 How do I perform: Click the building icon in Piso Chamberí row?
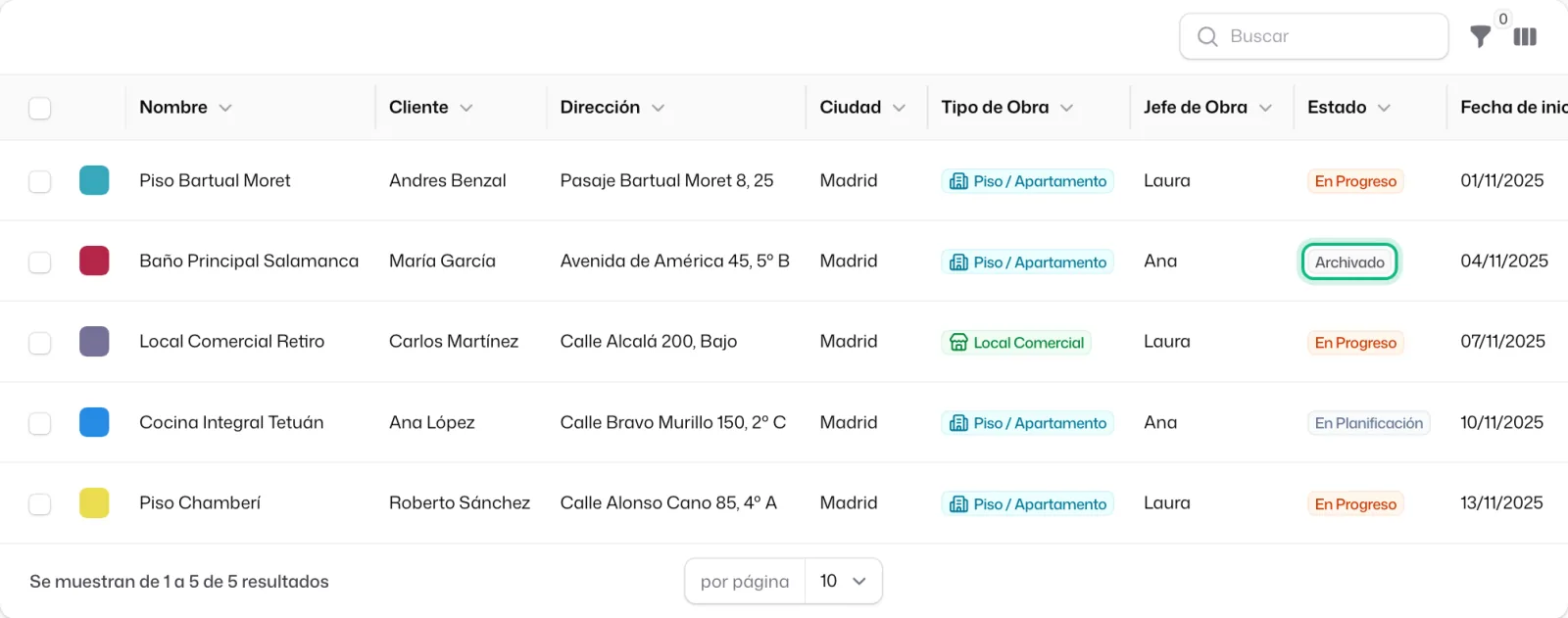958,504
